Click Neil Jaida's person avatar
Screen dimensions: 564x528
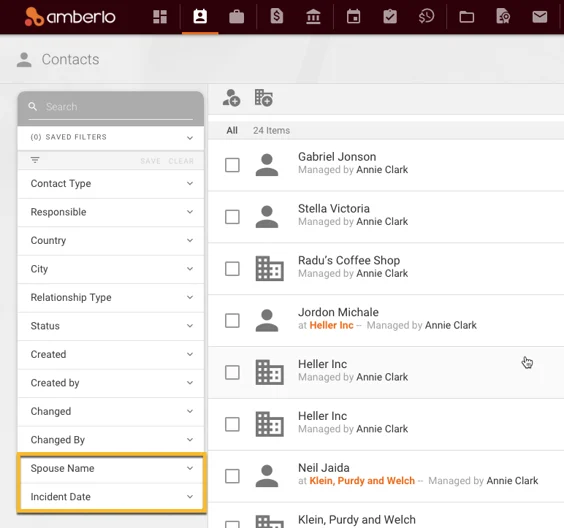tap(267, 476)
